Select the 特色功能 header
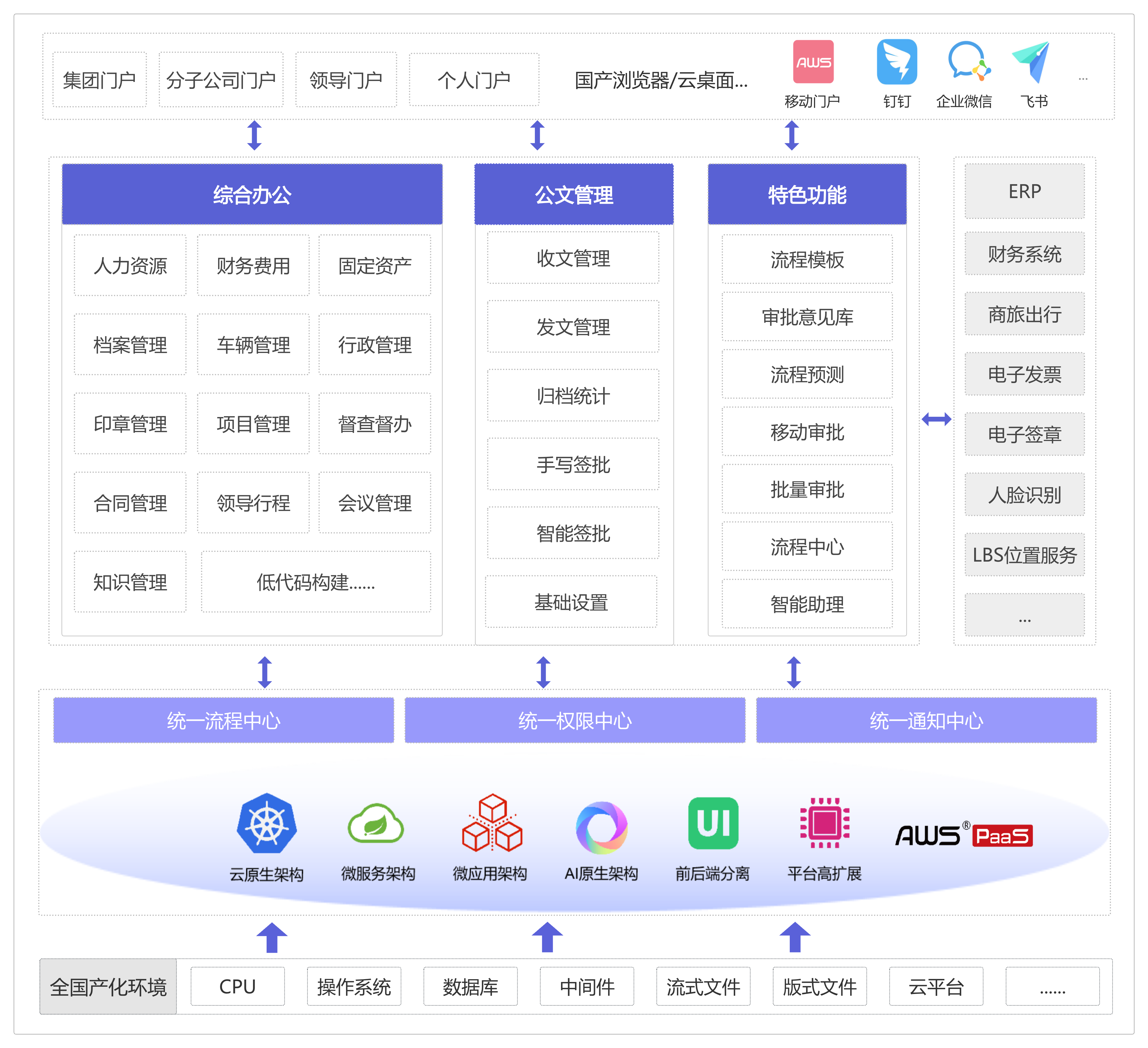This screenshot has width=1148, height=1048. pyautogui.click(x=807, y=194)
